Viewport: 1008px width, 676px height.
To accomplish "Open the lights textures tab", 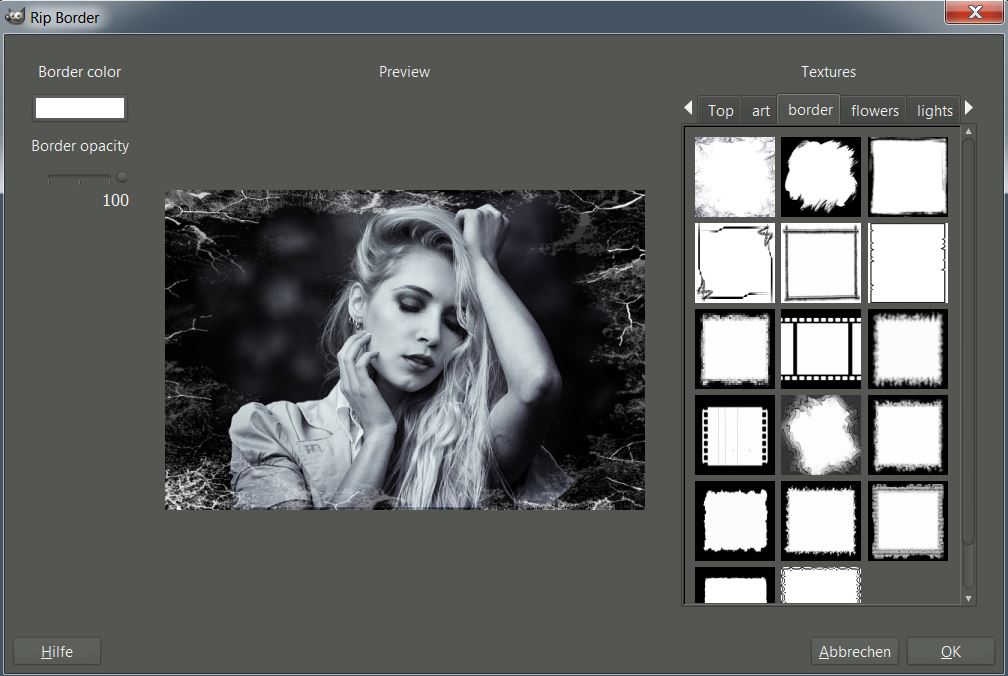I will [x=934, y=111].
